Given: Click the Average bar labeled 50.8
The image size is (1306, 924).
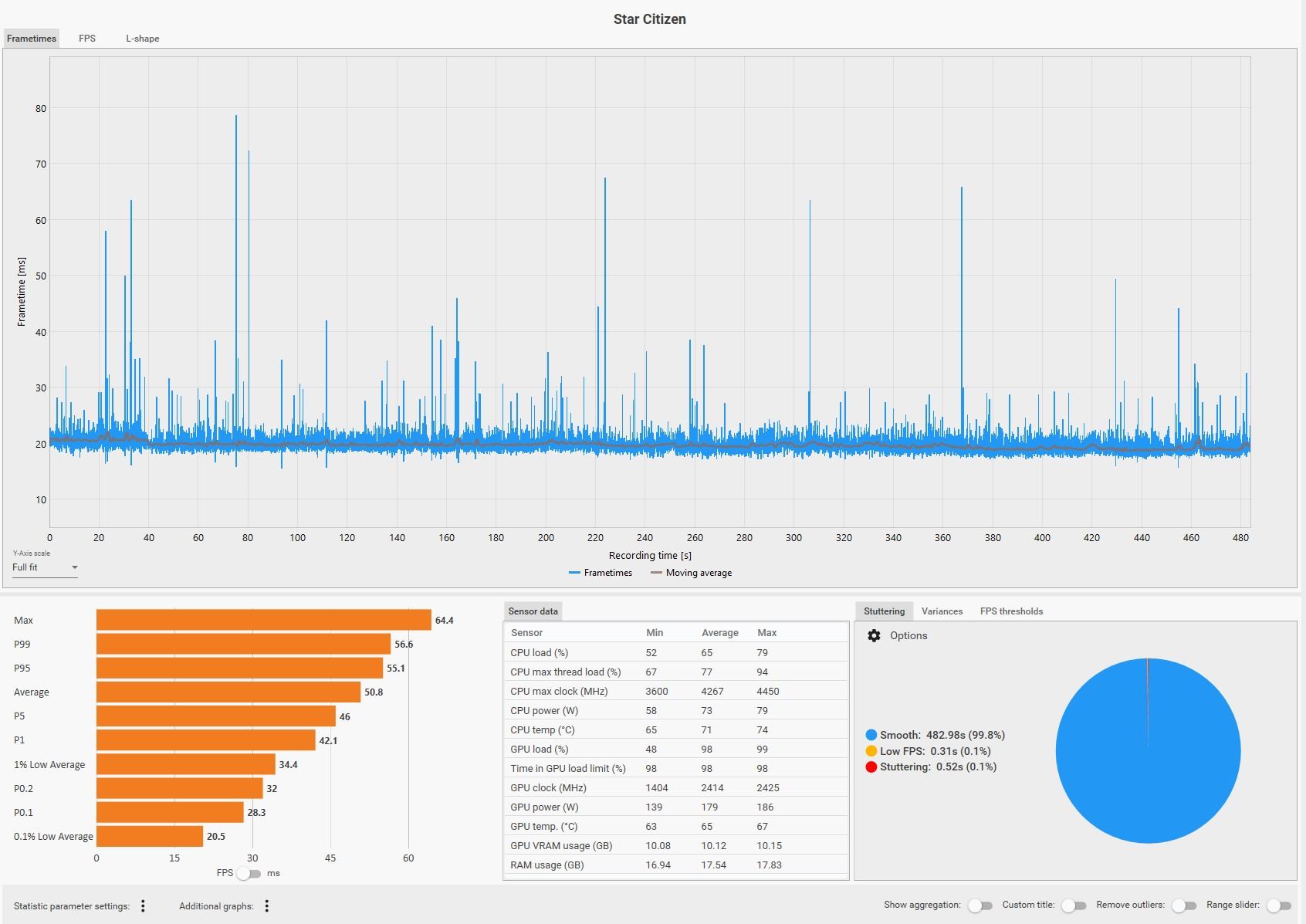Looking at the screenshot, I should 228,692.
